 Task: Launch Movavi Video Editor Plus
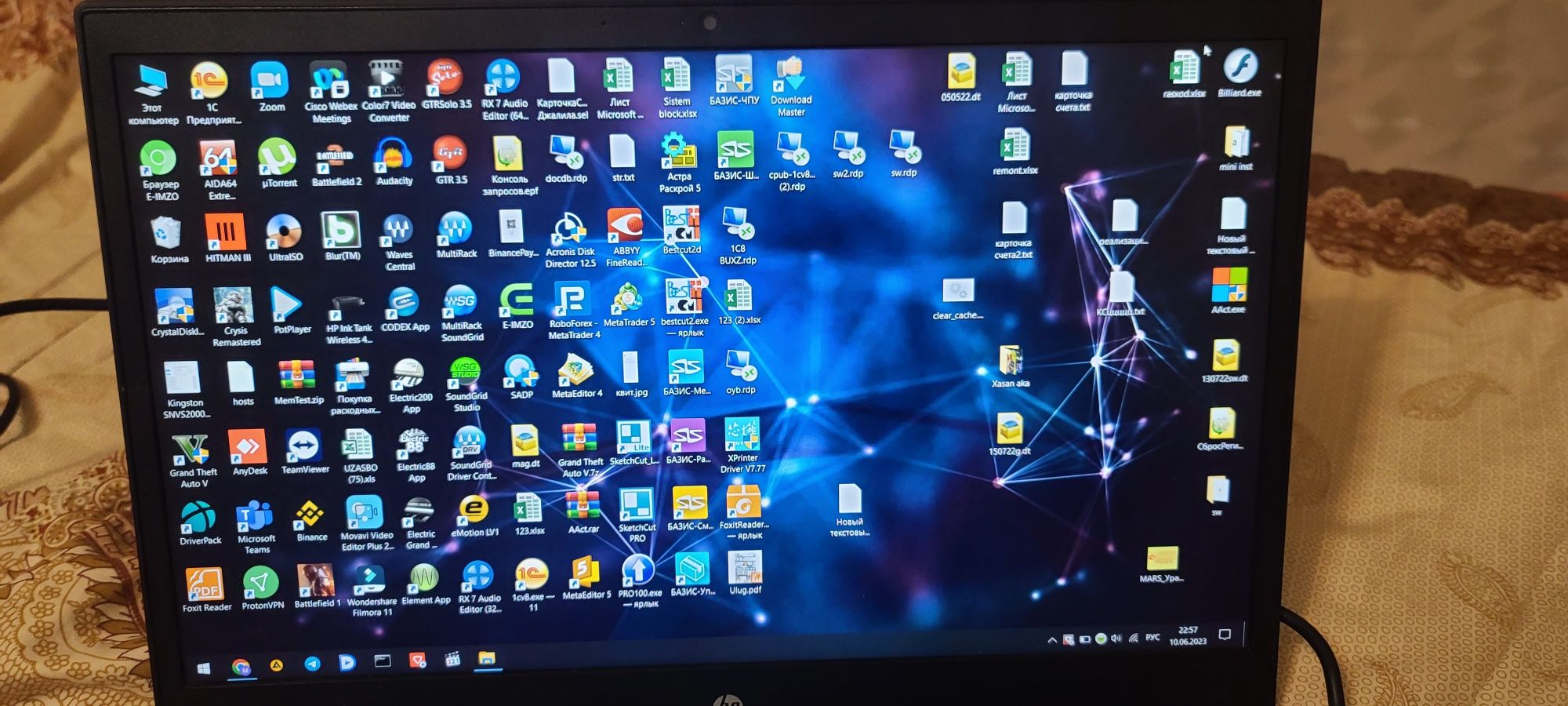366,524
